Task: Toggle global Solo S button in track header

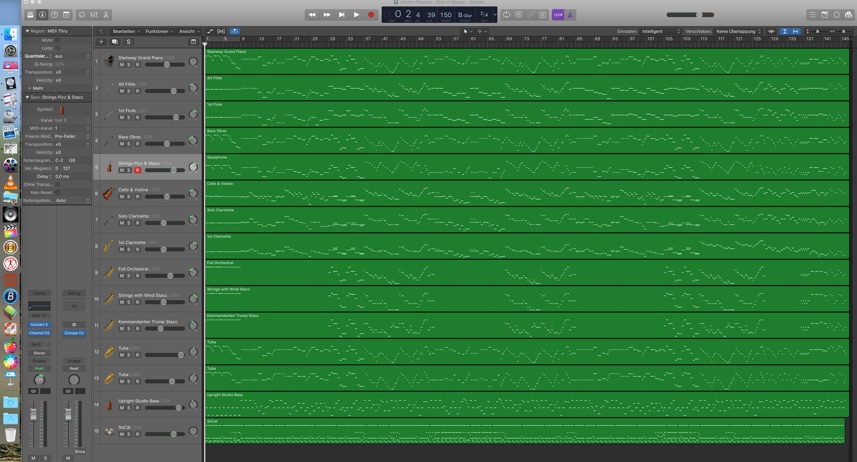Action: click(128, 42)
